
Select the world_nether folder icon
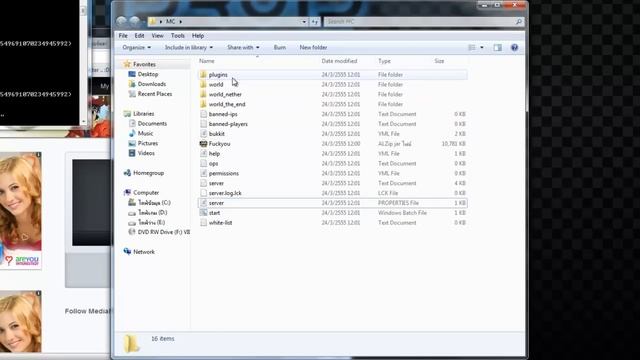(x=203, y=94)
